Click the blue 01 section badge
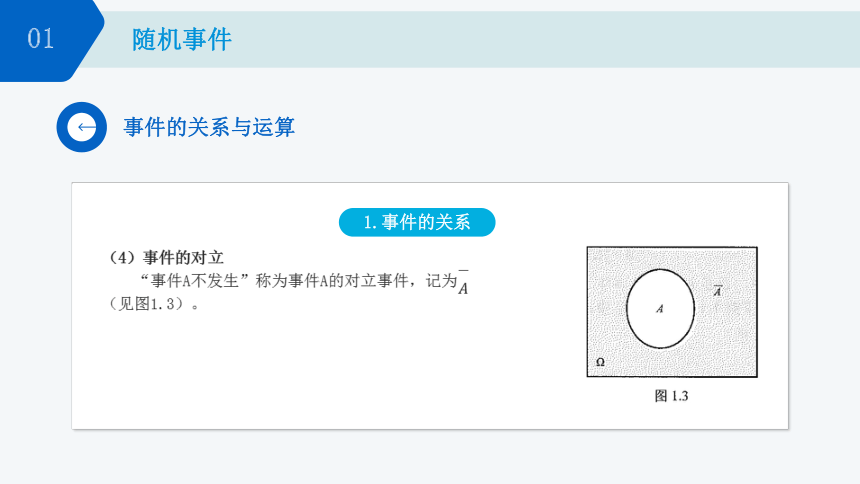Screen dimensions: 860x484 click(x=49, y=40)
